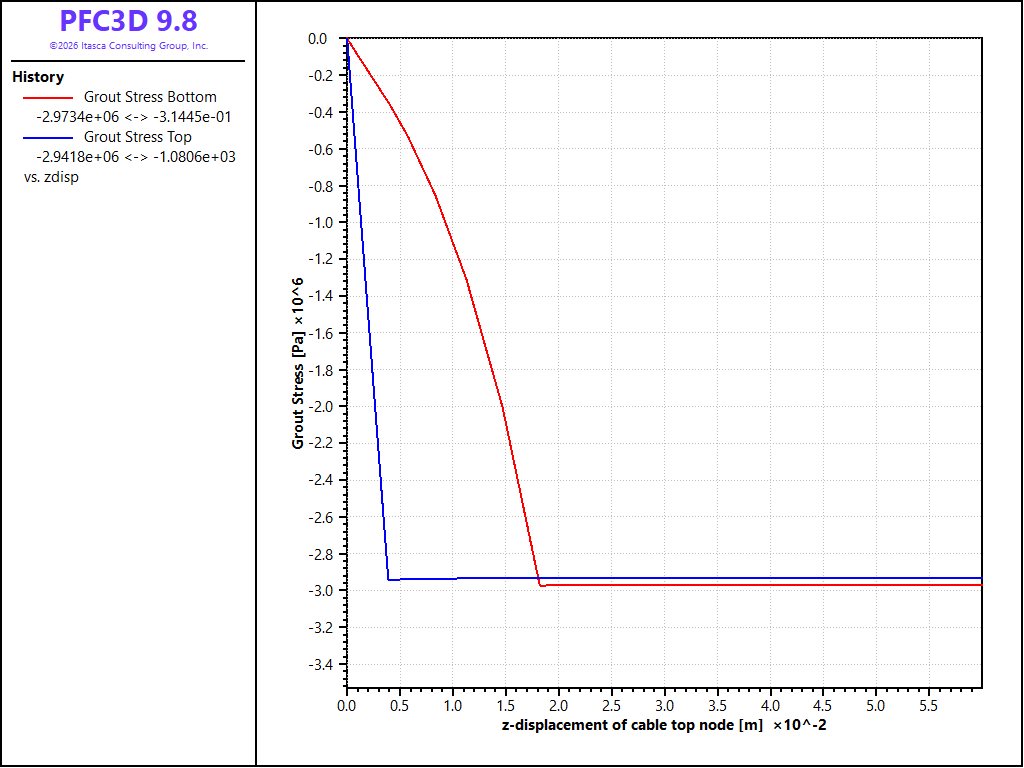Click the -3.0 y-axis tick label
This screenshot has height=768, width=1024.
pos(317,591)
